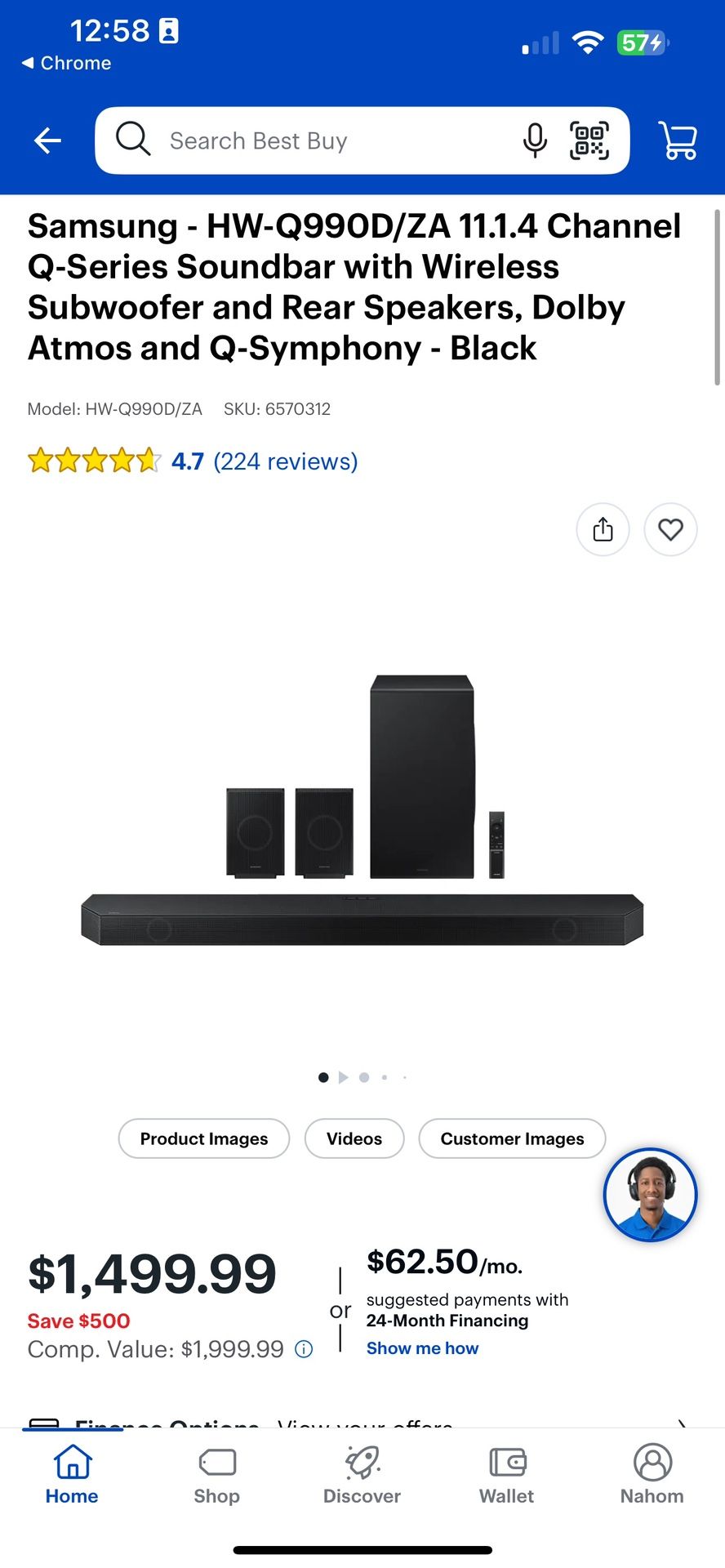This screenshot has height=1568, width=725.
Task: Open the 224 reviews link
Action: pyautogui.click(x=285, y=461)
